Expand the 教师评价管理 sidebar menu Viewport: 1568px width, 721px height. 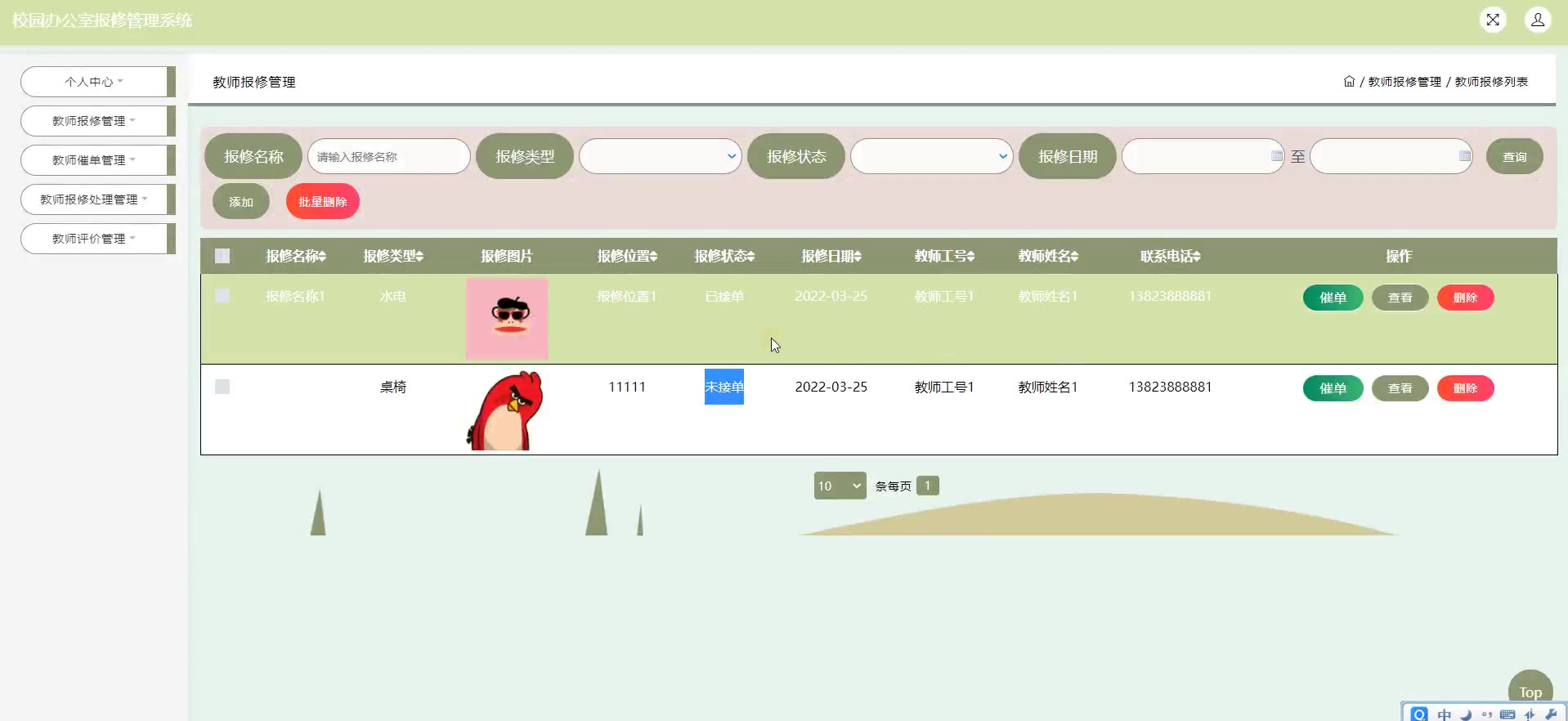[x=94, y=239]
